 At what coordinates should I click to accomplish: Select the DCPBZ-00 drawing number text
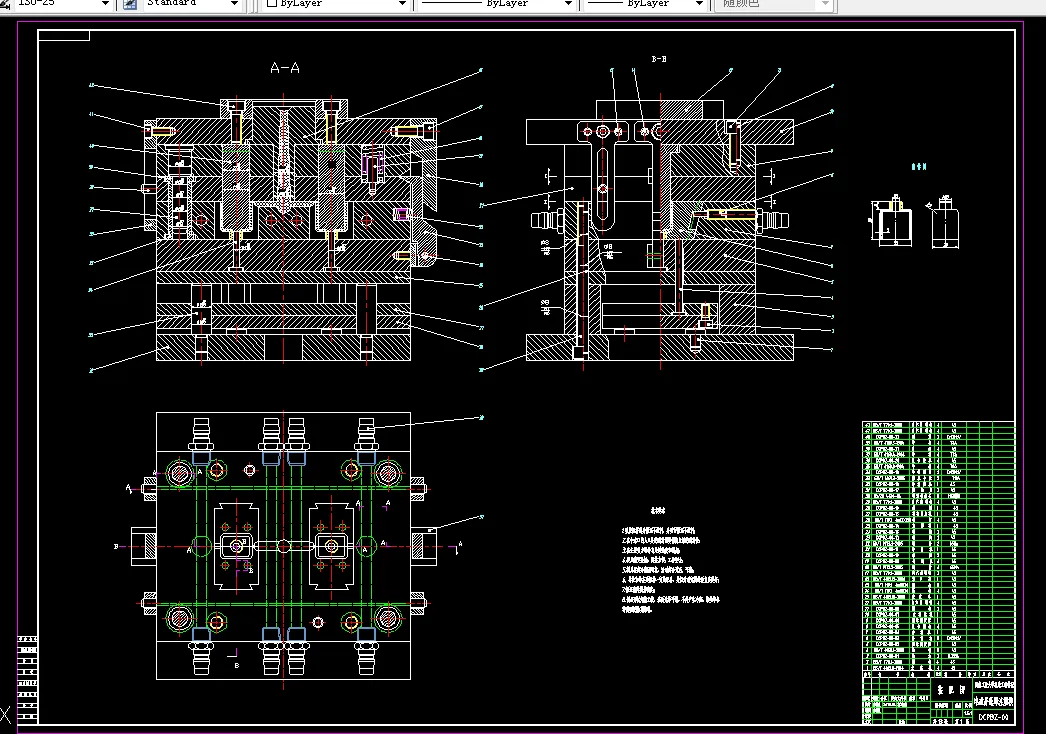(x=993, y=717)
